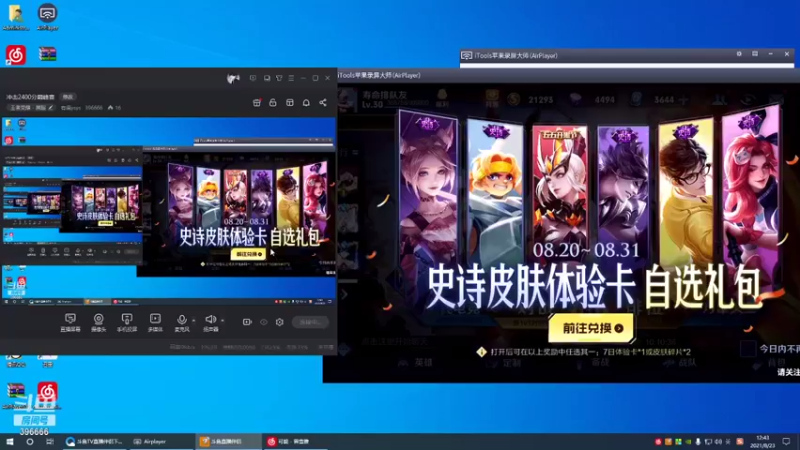Expand the speaker options arrow
The image size is (800, 450).
[x=222, y=320]
